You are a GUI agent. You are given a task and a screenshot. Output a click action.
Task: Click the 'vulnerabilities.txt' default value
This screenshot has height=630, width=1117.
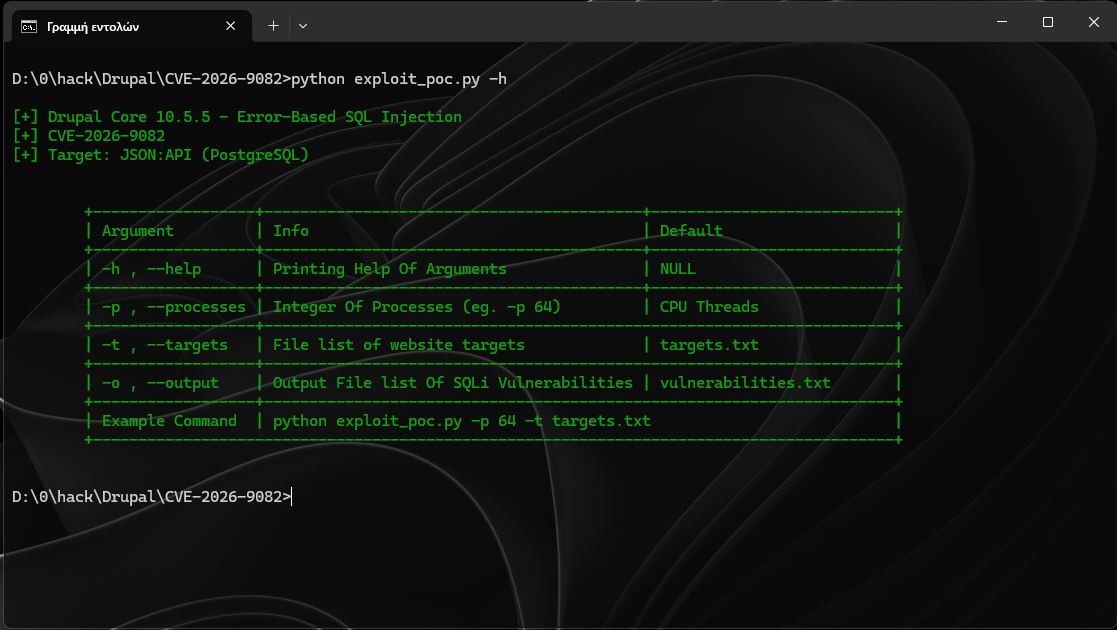(x=745, y=383)
